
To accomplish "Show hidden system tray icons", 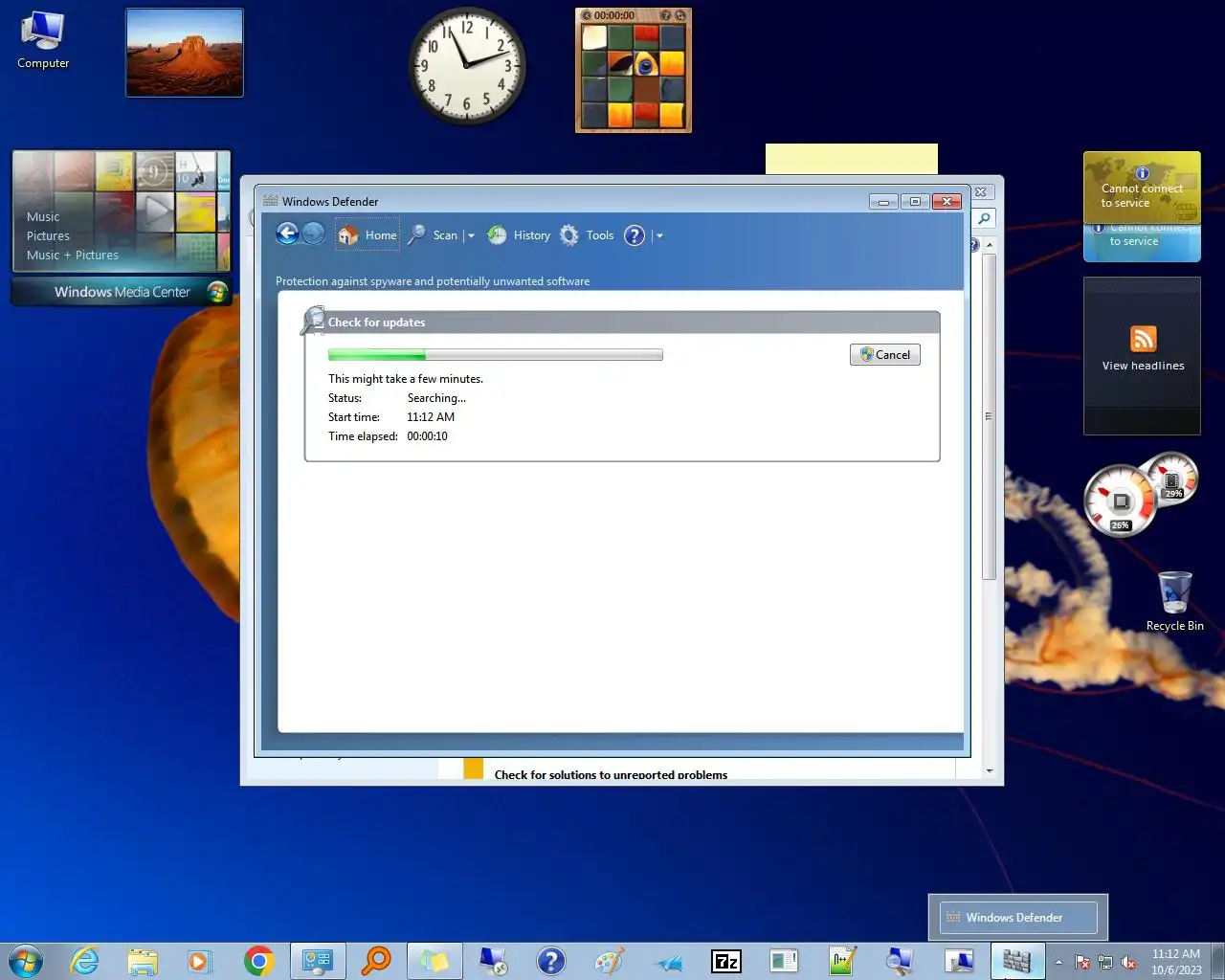I will 1058,962.
